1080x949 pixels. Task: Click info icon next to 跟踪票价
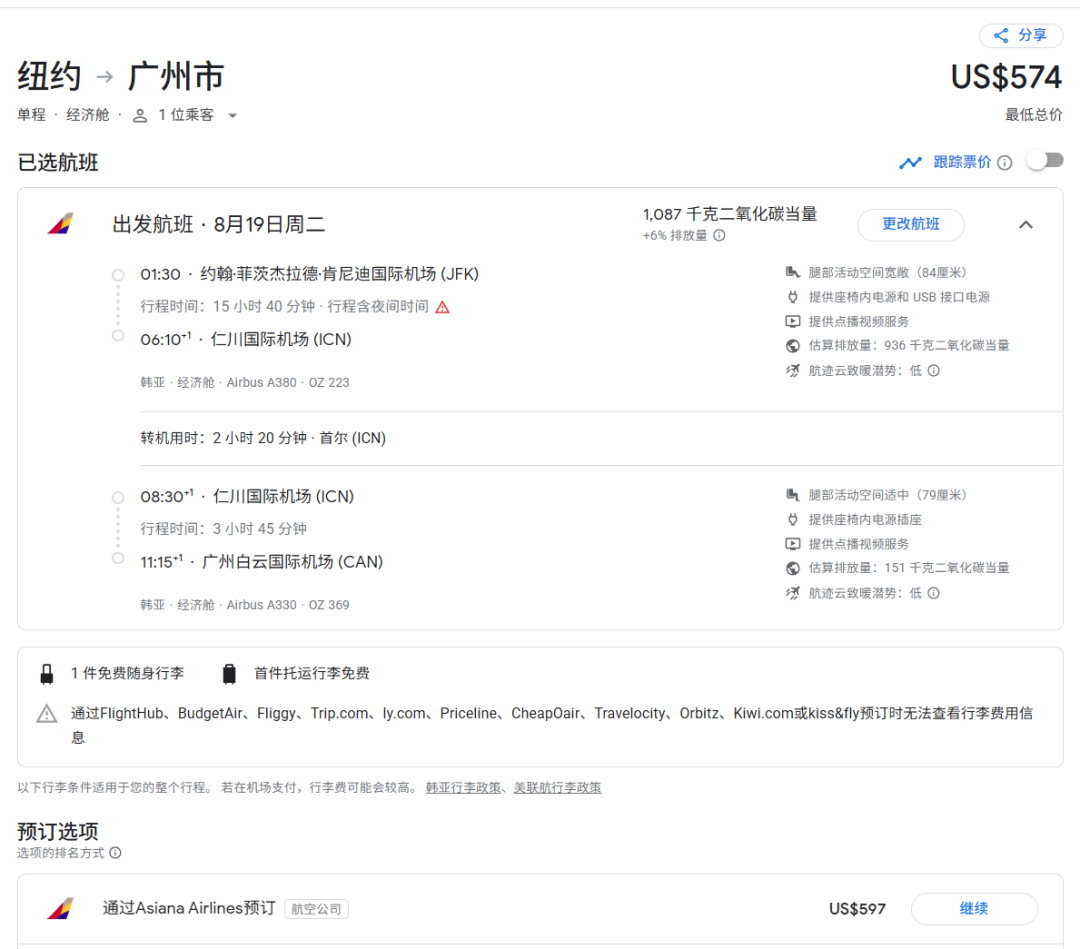1005,162
